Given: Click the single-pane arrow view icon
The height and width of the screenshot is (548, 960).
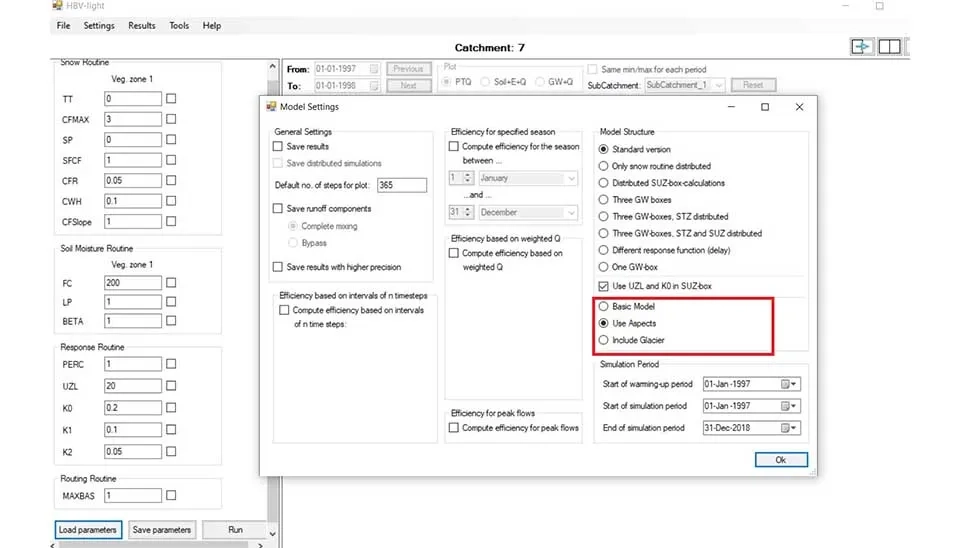Looking at the screenshot, I should 861,47.
